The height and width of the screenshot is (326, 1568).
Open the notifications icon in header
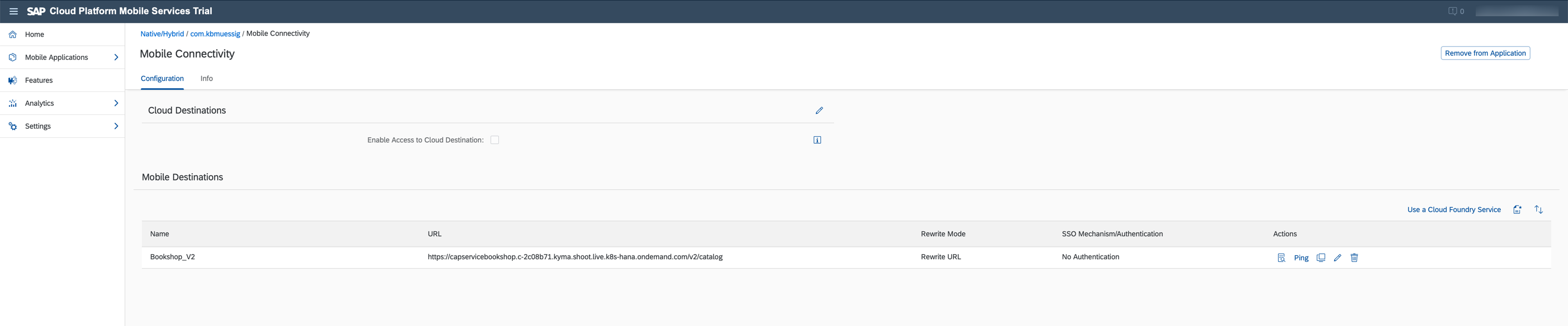(1452, 11)
